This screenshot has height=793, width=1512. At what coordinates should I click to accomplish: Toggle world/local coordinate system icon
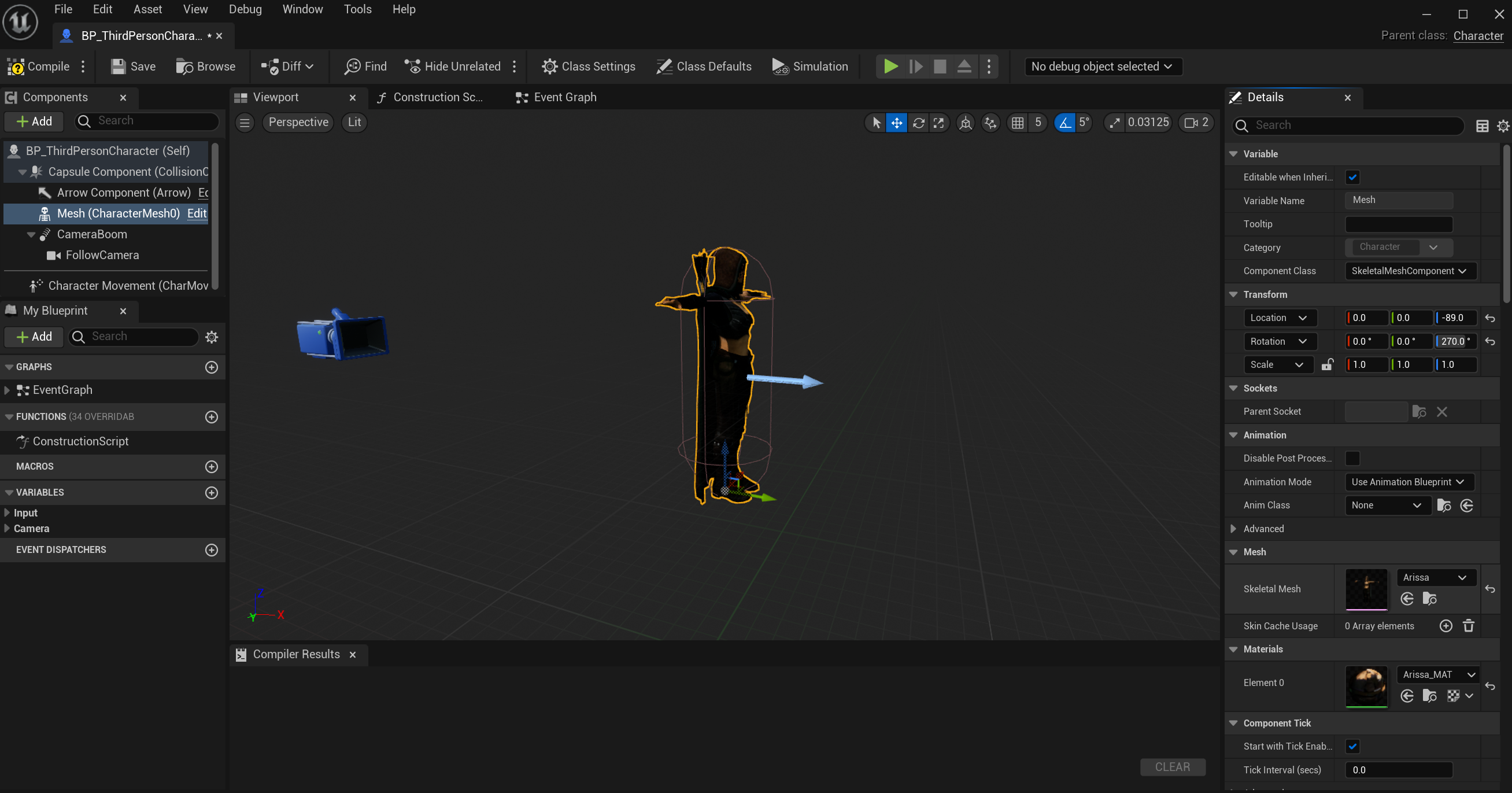[x=966, y=123]
